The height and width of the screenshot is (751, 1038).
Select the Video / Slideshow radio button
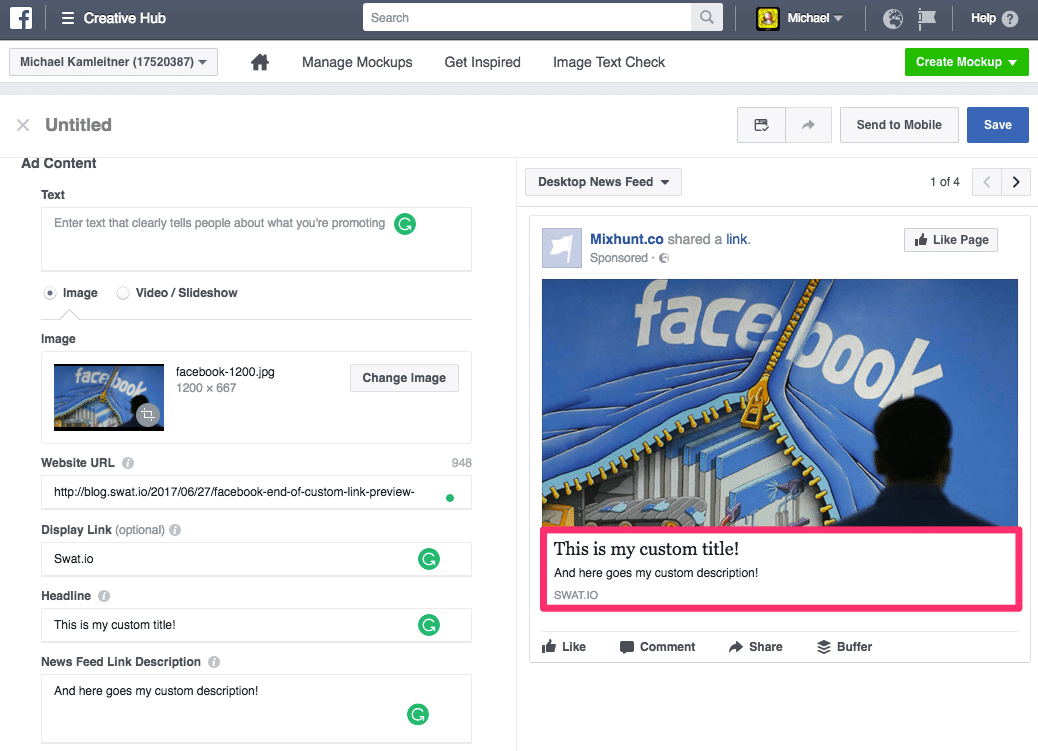pyautogui.click(x=122, y=293)
